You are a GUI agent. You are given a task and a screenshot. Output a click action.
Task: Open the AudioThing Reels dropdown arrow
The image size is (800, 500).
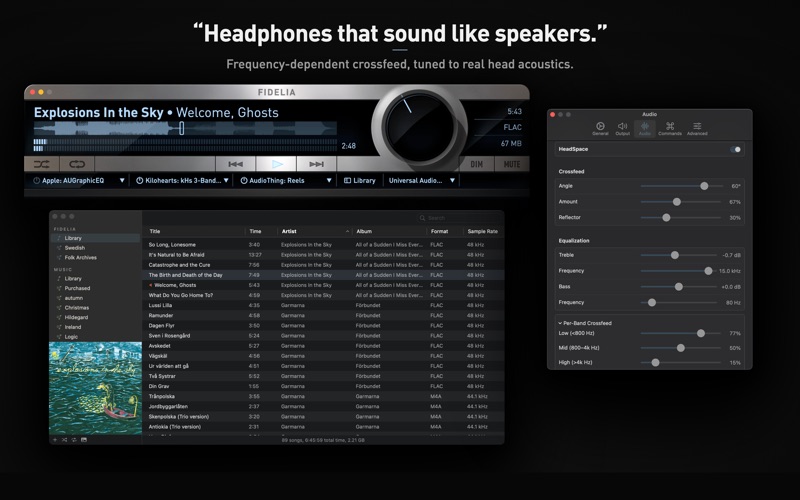(329, 181)
